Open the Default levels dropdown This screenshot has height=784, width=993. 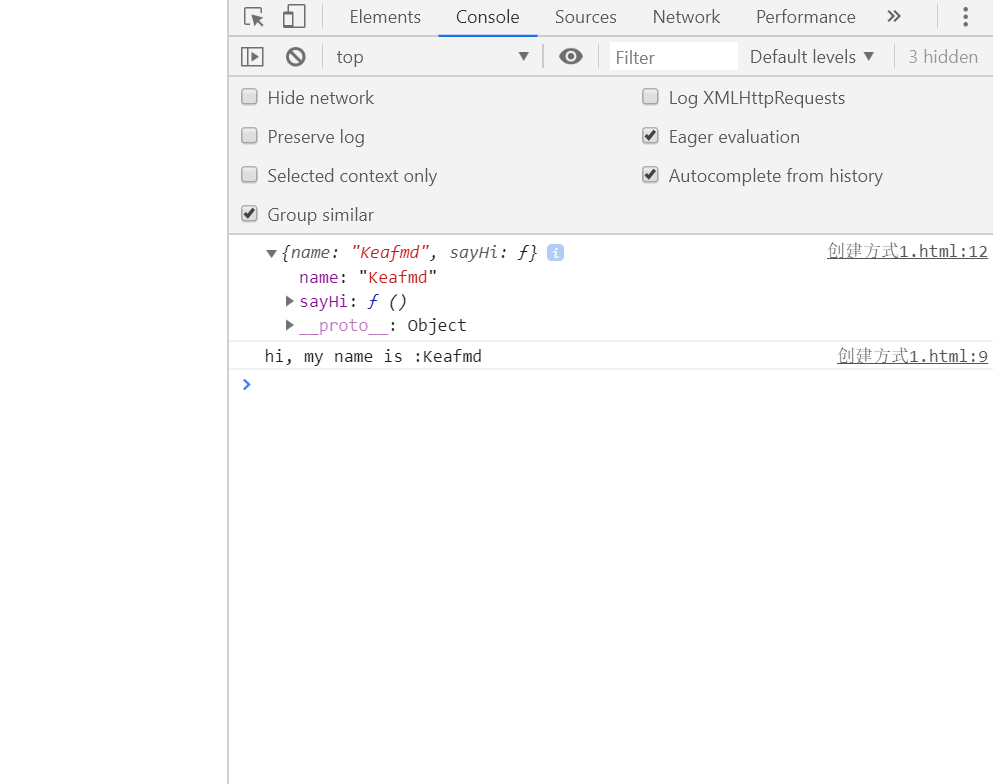click(x=812, y=57)
